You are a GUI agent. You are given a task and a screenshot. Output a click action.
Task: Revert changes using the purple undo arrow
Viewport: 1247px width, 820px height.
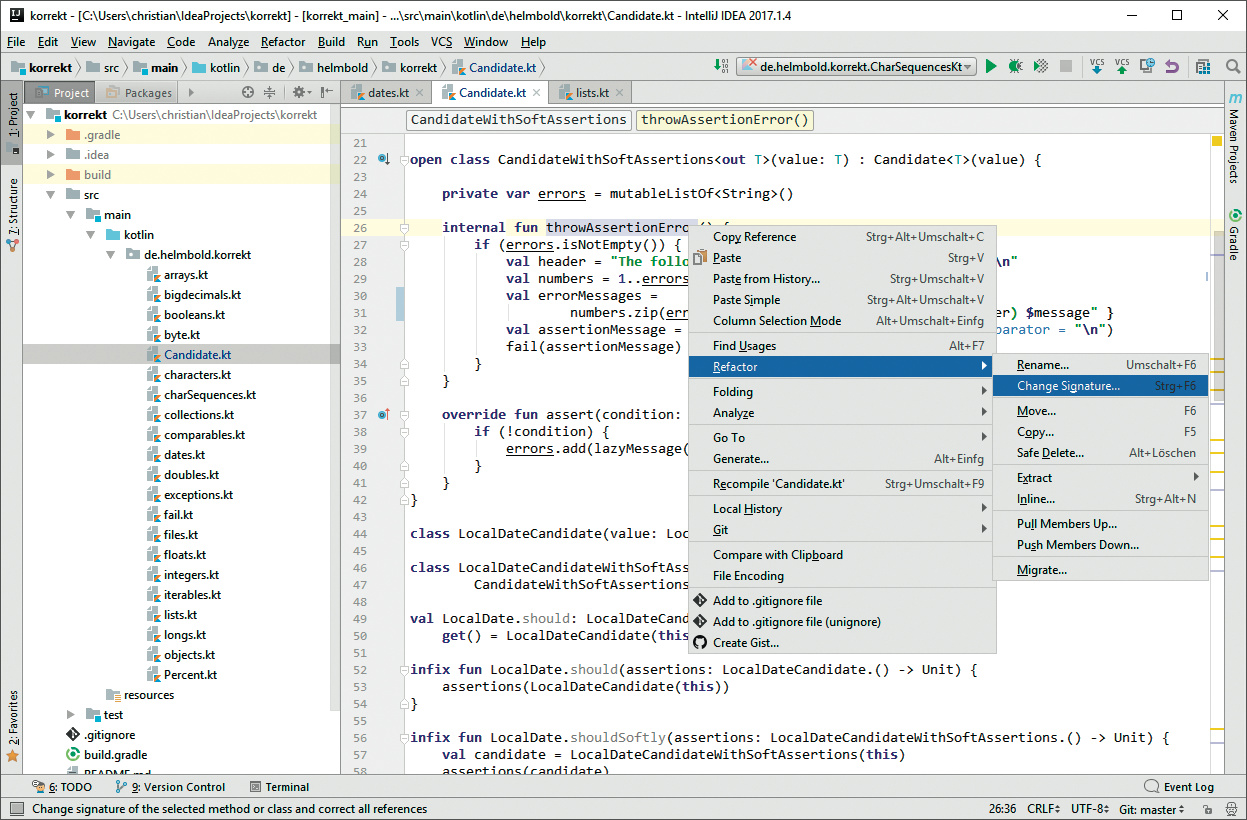click(x=1172, y=67)
